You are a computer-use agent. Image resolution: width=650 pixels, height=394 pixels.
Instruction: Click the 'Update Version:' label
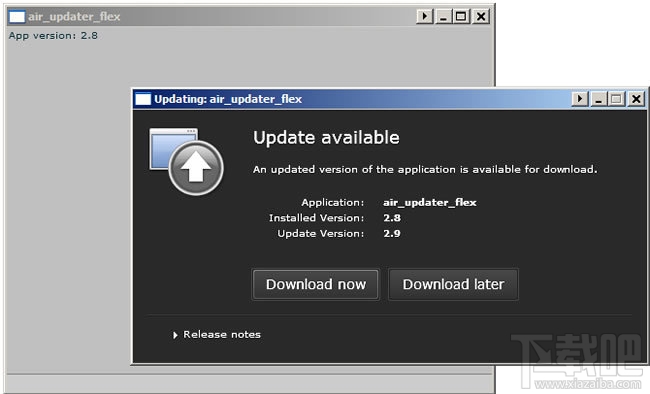point(320,233)
